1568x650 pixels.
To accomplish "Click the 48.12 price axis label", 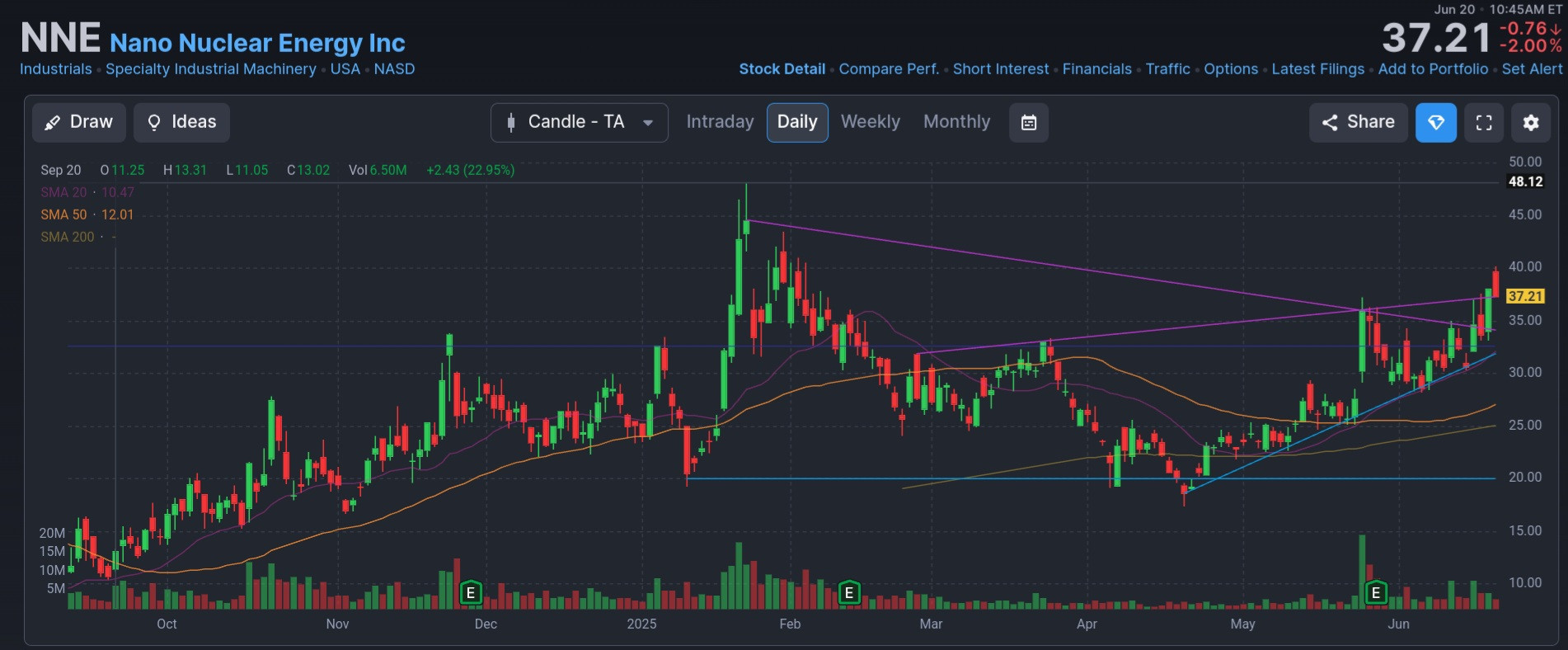I will 1525,181.
